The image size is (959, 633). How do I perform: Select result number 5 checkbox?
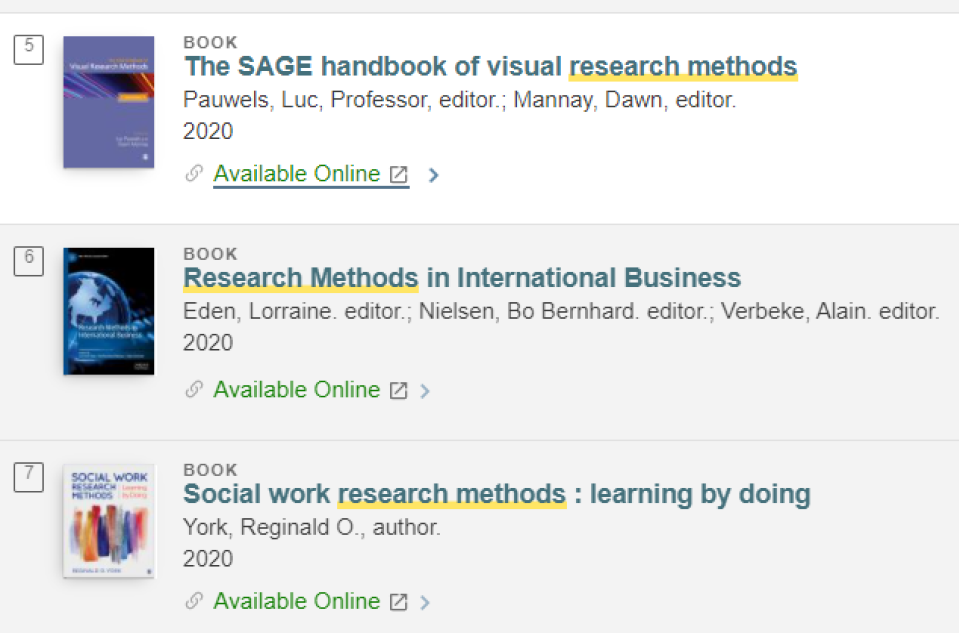[x=29, y=50]
